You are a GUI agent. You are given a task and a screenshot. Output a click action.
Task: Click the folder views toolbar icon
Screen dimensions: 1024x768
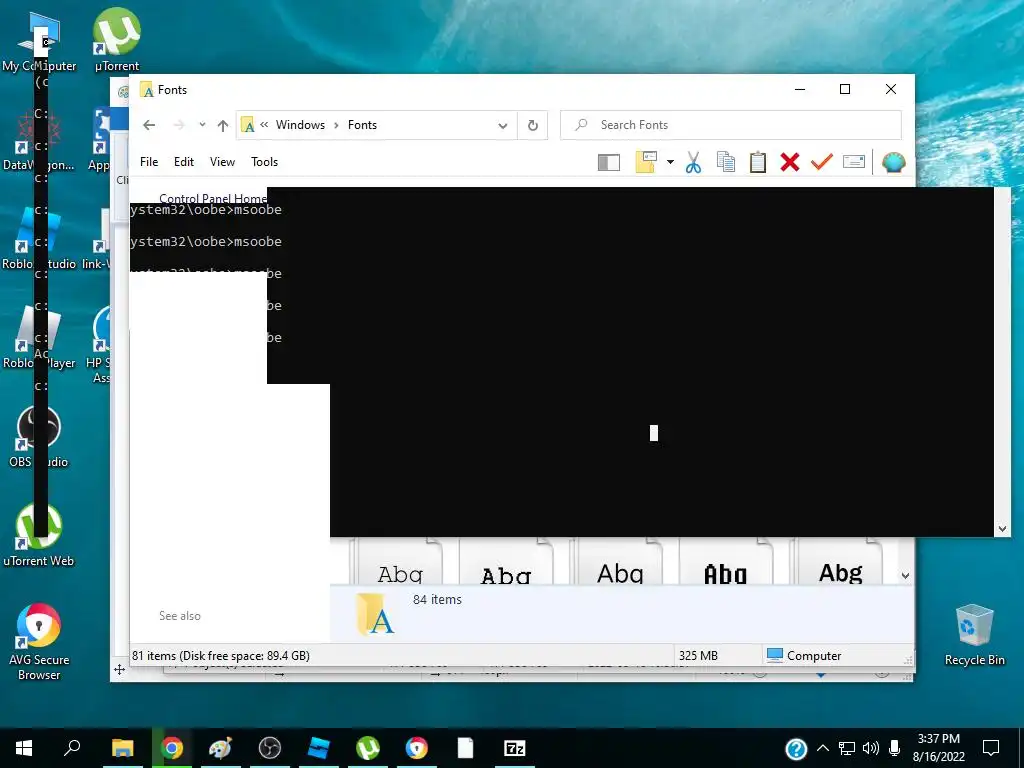click(646, 162)
